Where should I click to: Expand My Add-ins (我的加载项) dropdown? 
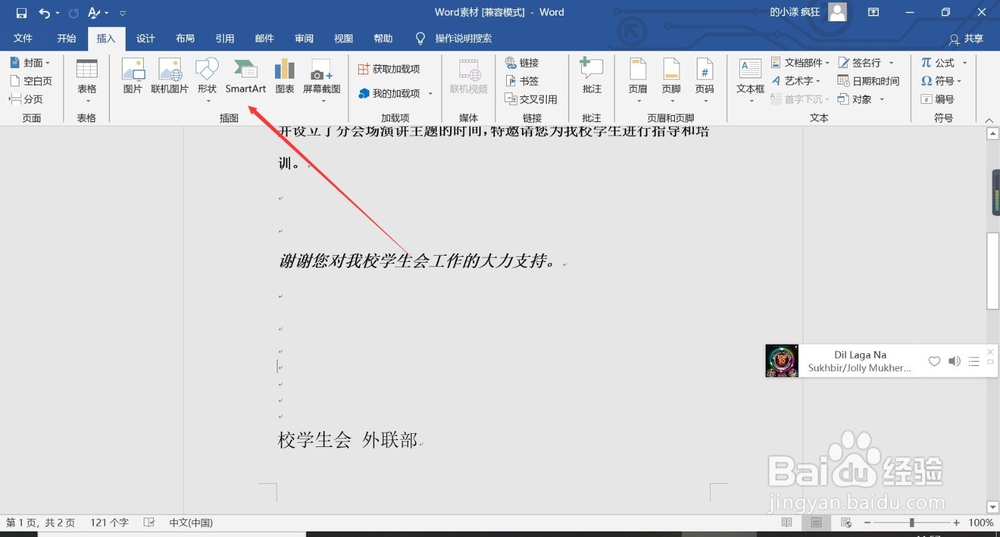[x=430, y=94]
